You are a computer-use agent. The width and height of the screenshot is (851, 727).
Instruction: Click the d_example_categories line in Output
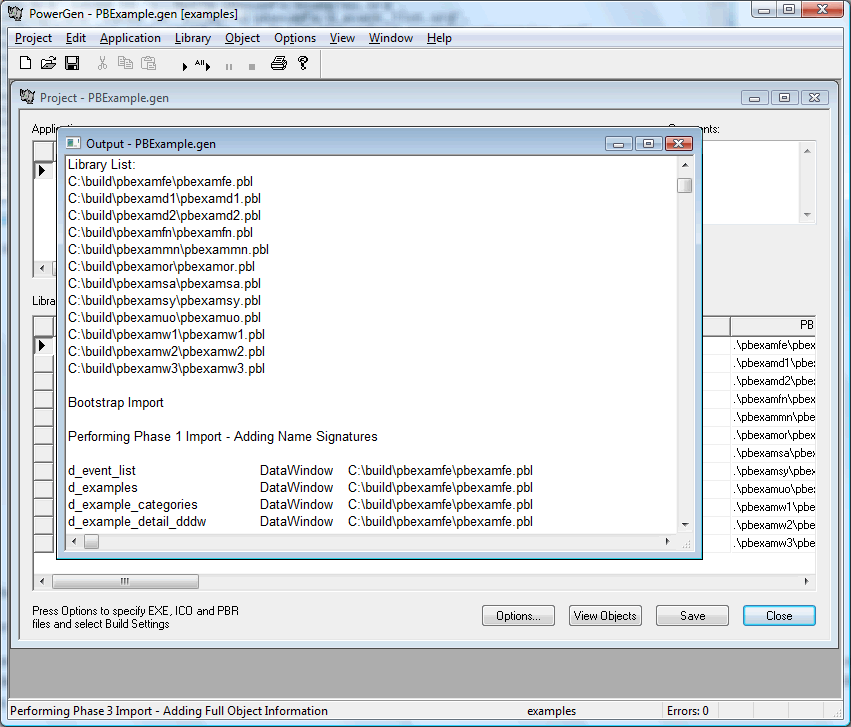[x=300, y=505]
